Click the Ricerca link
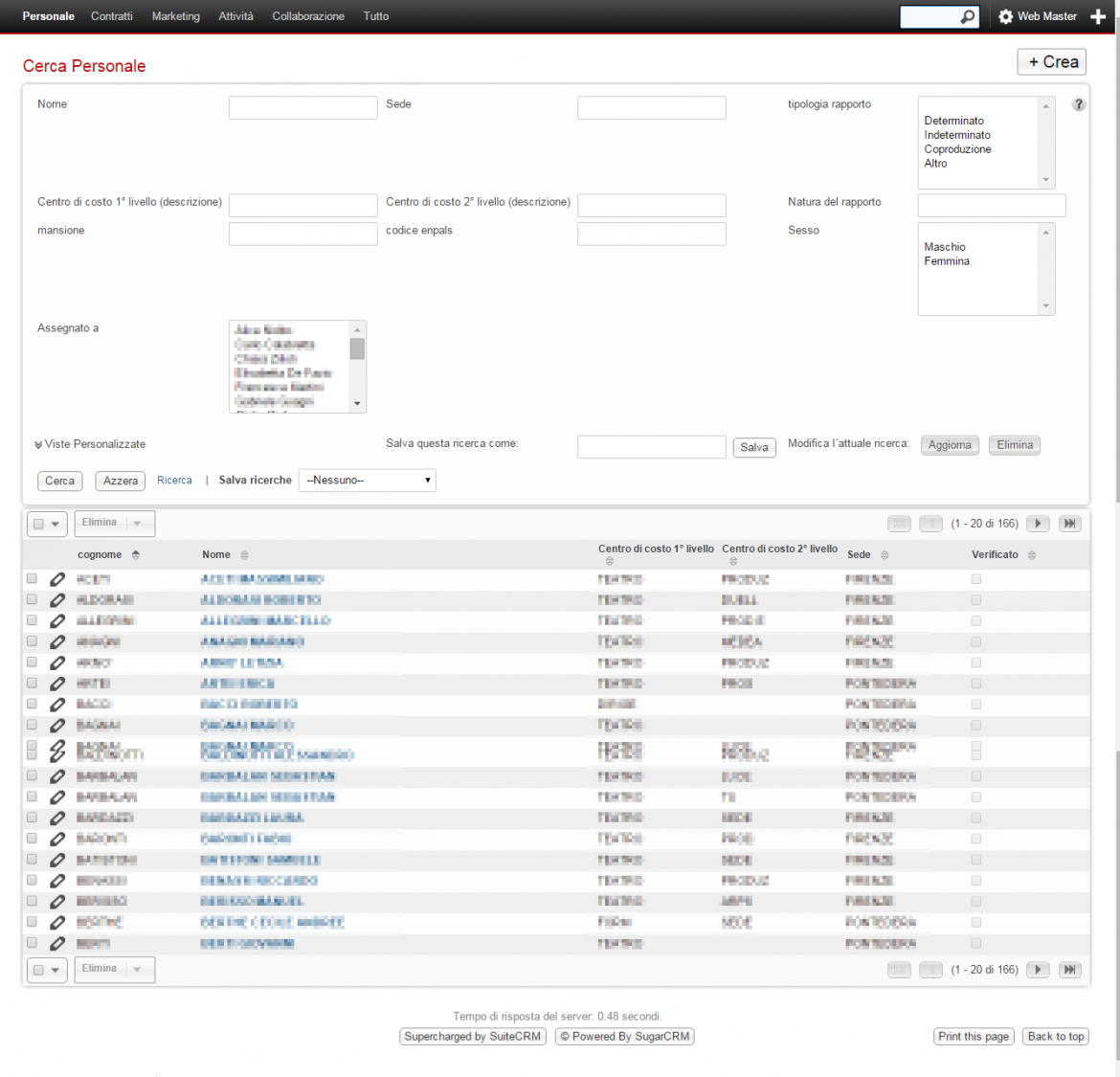 pos(174,480)
